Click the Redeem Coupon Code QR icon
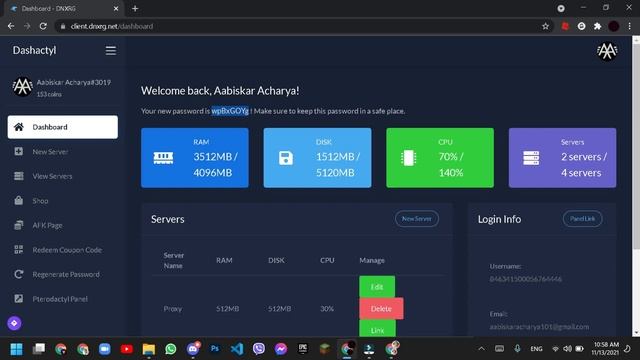This screenshot has width=640, height=360. pyautogui.click(x=19, y=249)
